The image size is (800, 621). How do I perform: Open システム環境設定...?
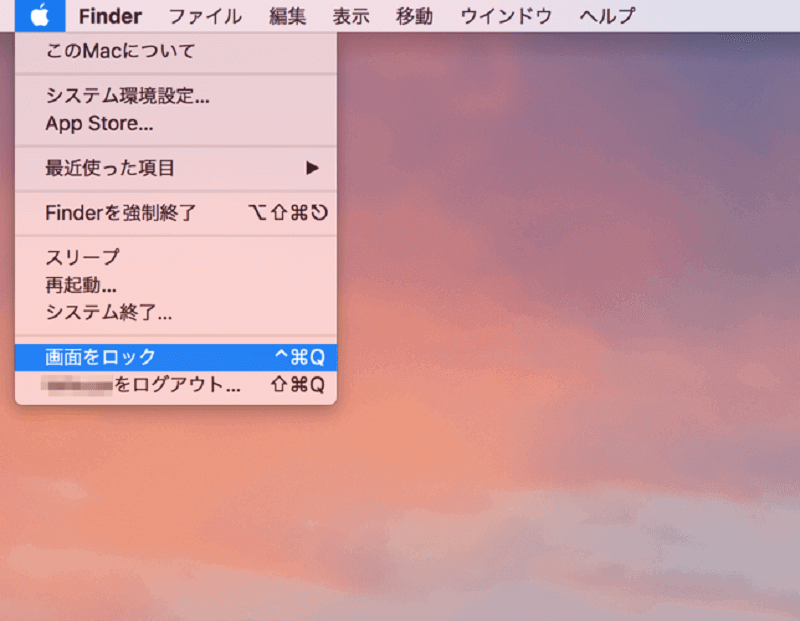[176, 95]
